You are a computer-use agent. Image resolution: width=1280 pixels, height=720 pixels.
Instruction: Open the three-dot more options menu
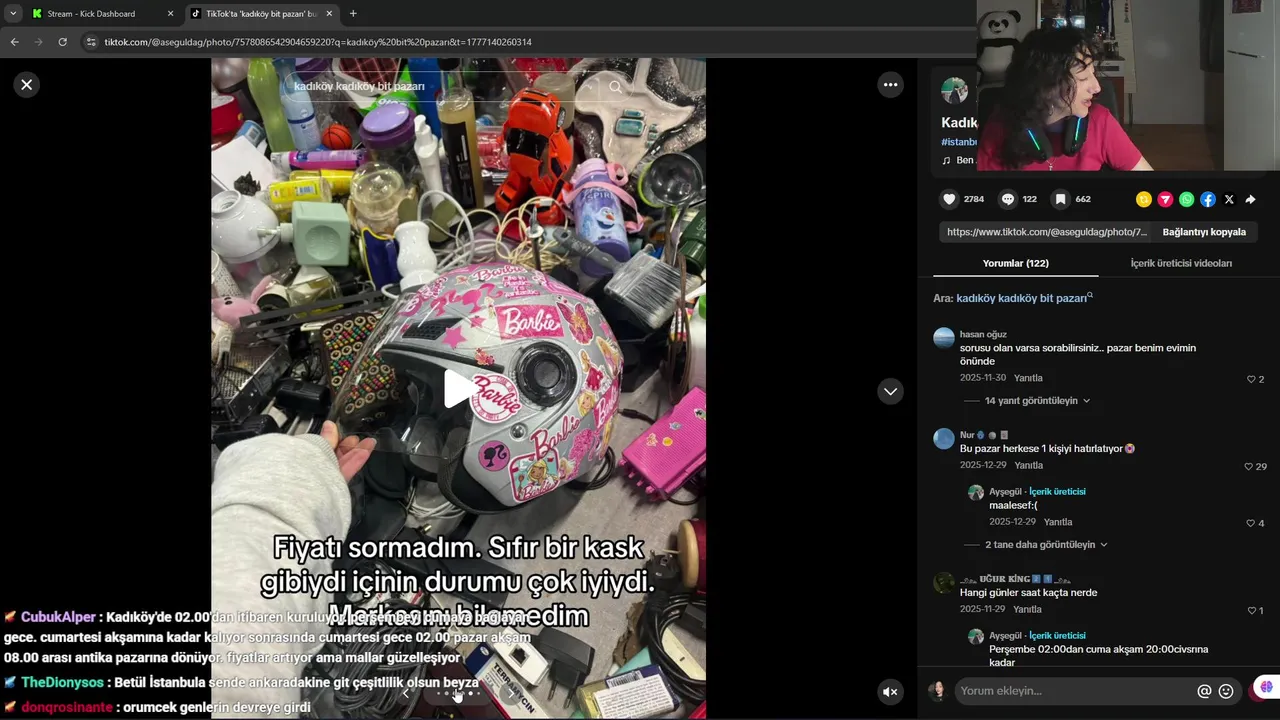tap(891, 85)
